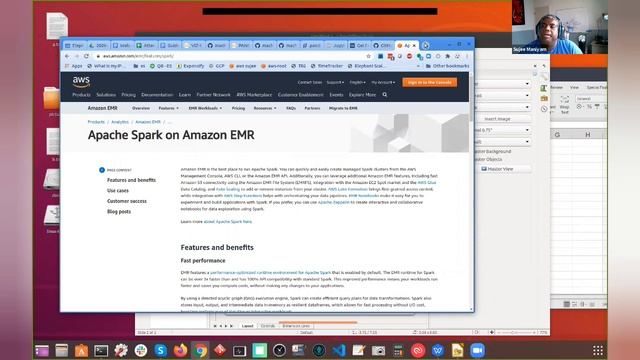Open Skype from the dock
The width and height of the screenshot is (640, 360).
161,350
